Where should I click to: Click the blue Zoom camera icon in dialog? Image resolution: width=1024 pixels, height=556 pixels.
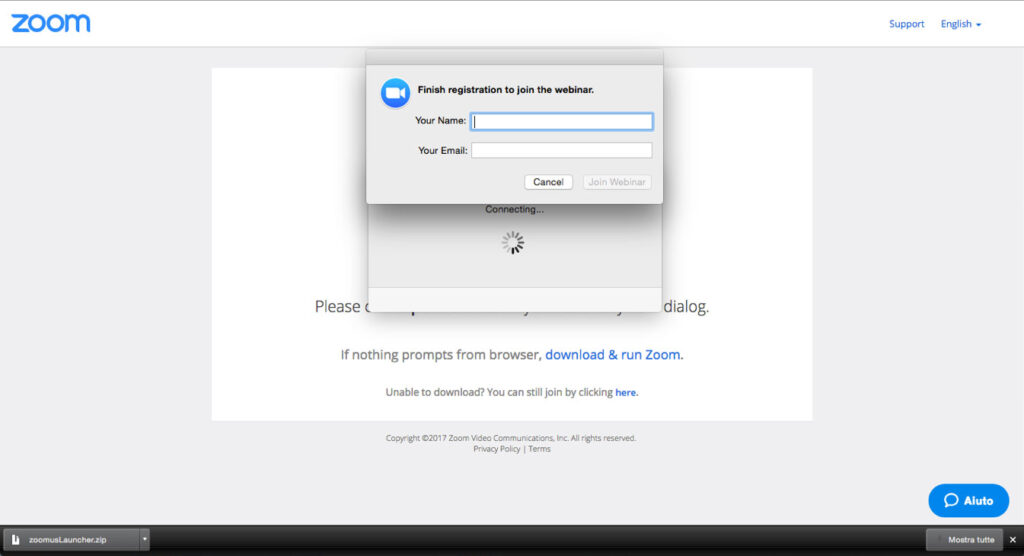396,93
